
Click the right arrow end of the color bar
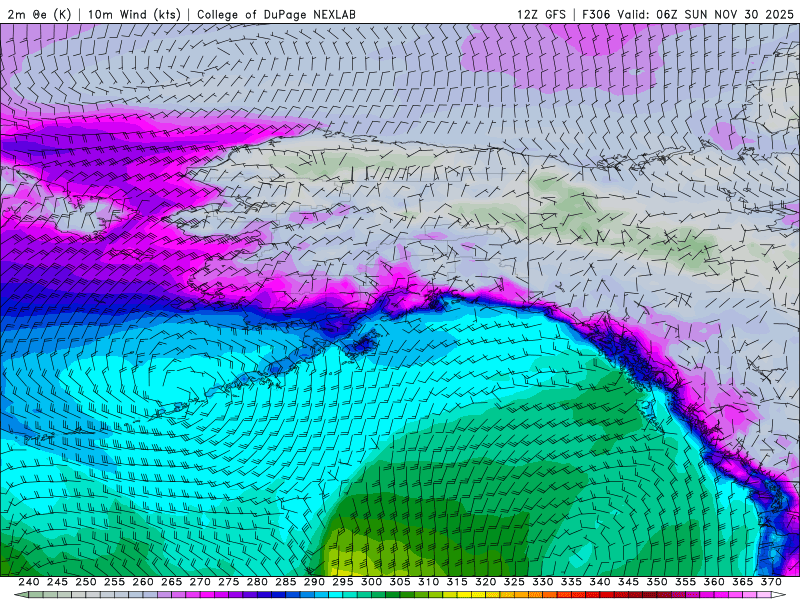(779, 595)
